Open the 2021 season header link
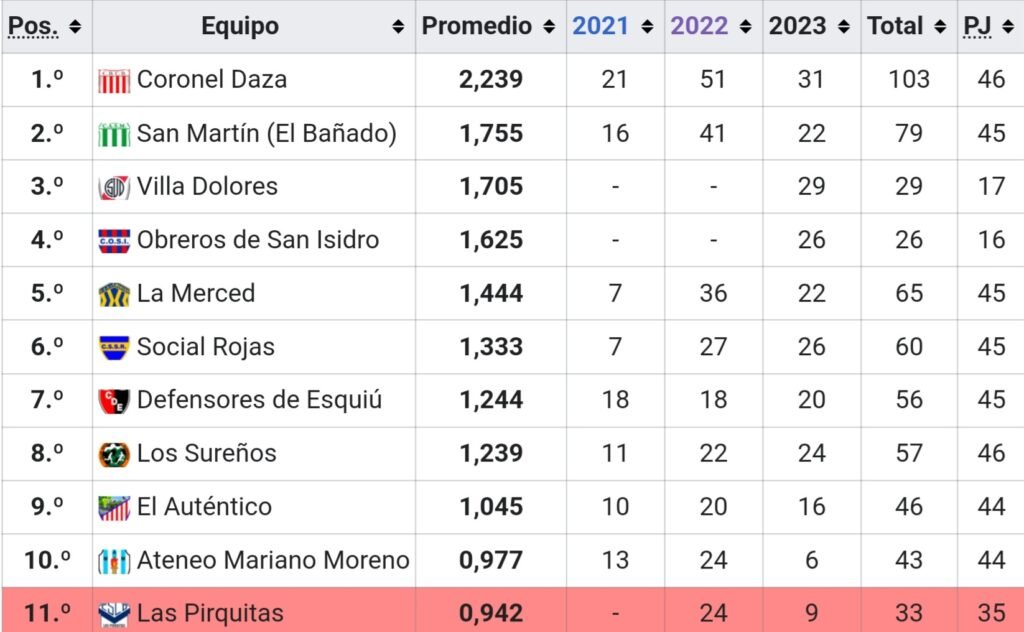The image size is (1024, 632). coord(600,26)
